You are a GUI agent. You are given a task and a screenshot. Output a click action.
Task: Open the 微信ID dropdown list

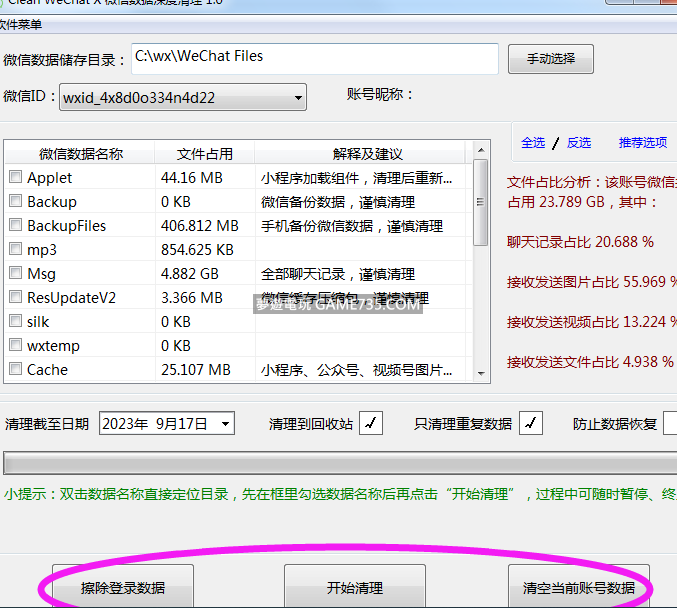tap(298, 98)
